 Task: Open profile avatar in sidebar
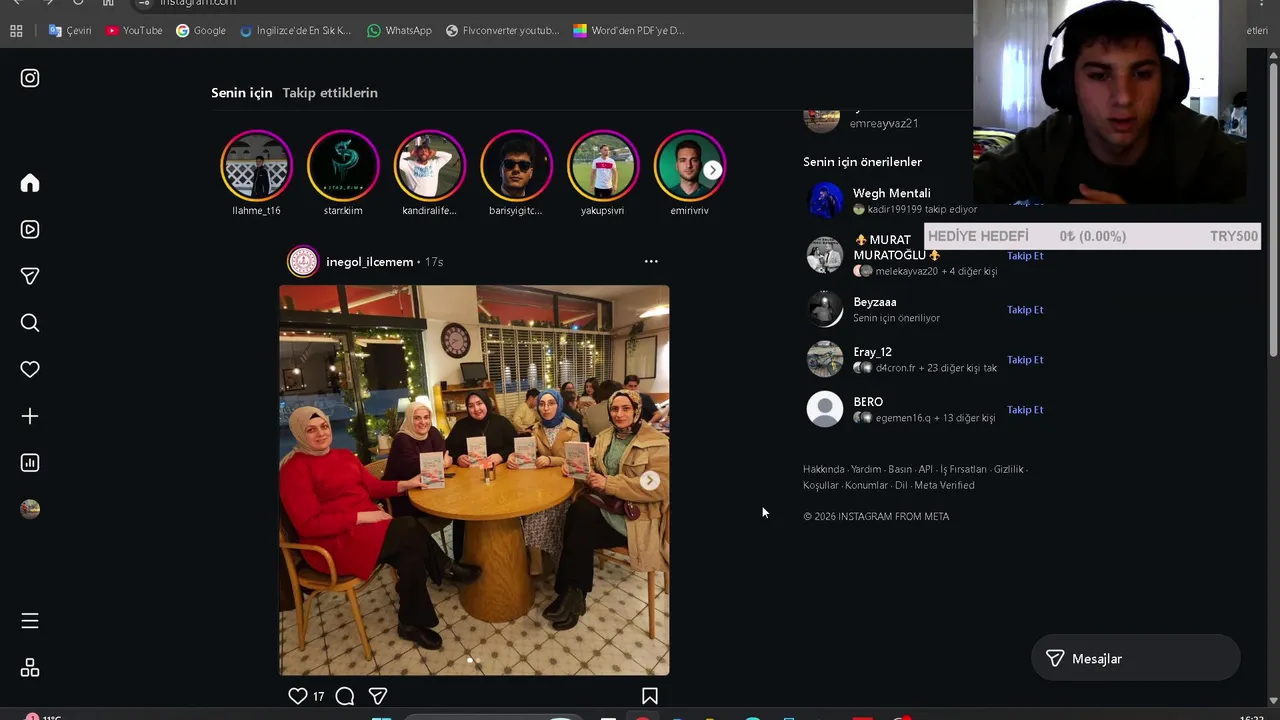click(x=30, y=509)
